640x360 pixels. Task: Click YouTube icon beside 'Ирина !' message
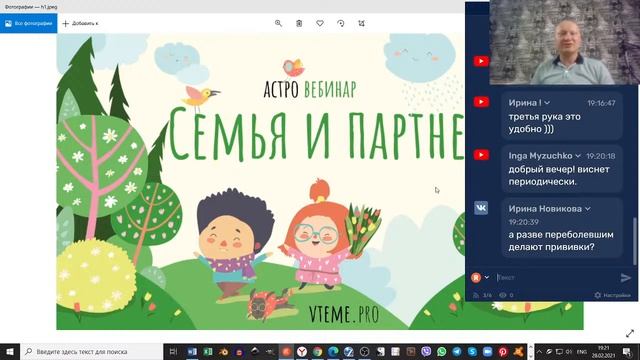481,102
